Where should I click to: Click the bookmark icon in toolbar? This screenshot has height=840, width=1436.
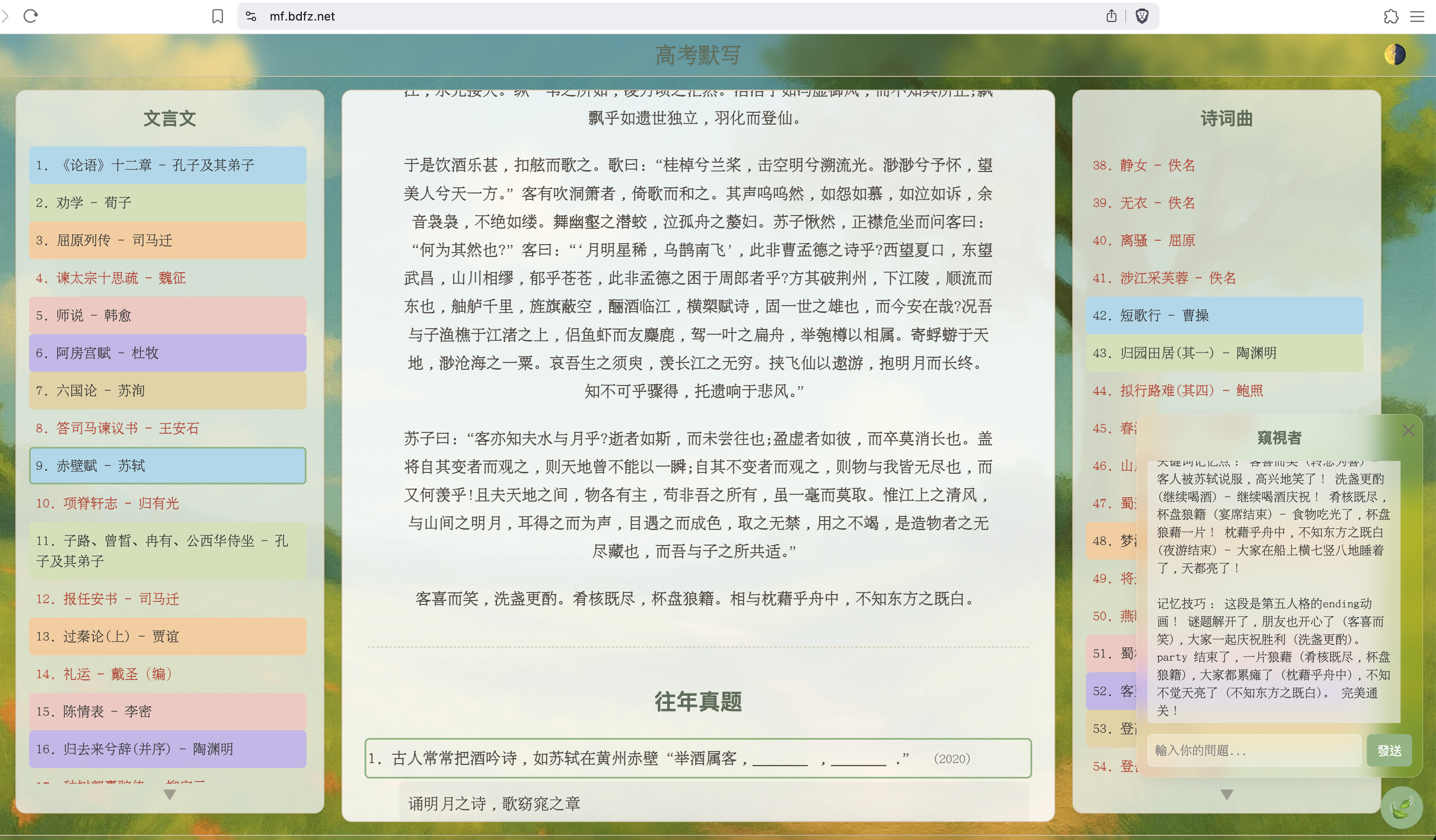217,16
